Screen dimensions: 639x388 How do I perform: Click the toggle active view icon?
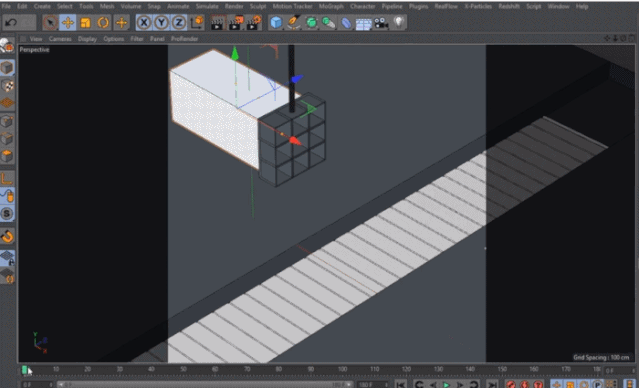point(631,38)
